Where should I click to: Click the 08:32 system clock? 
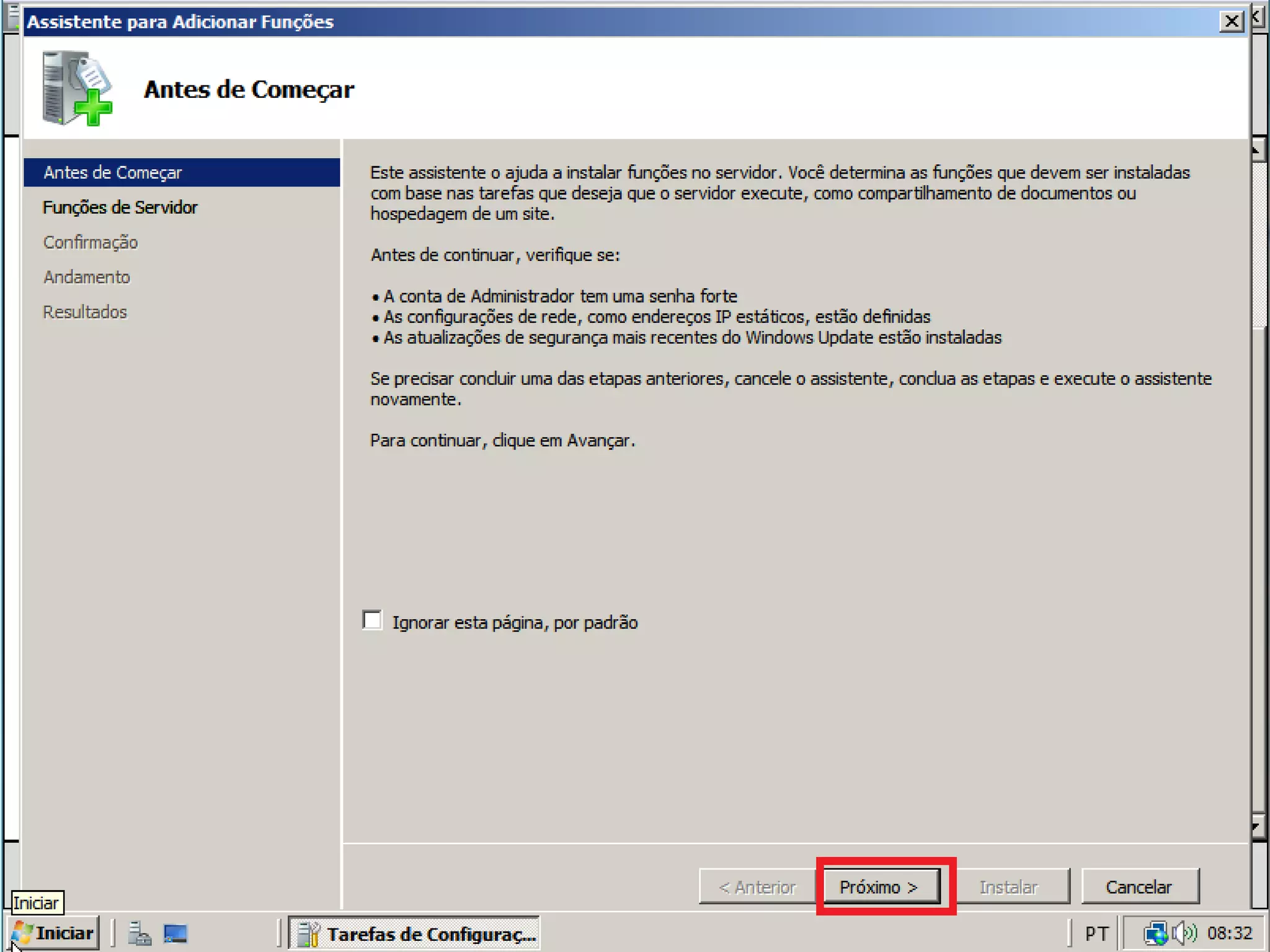1229,933
